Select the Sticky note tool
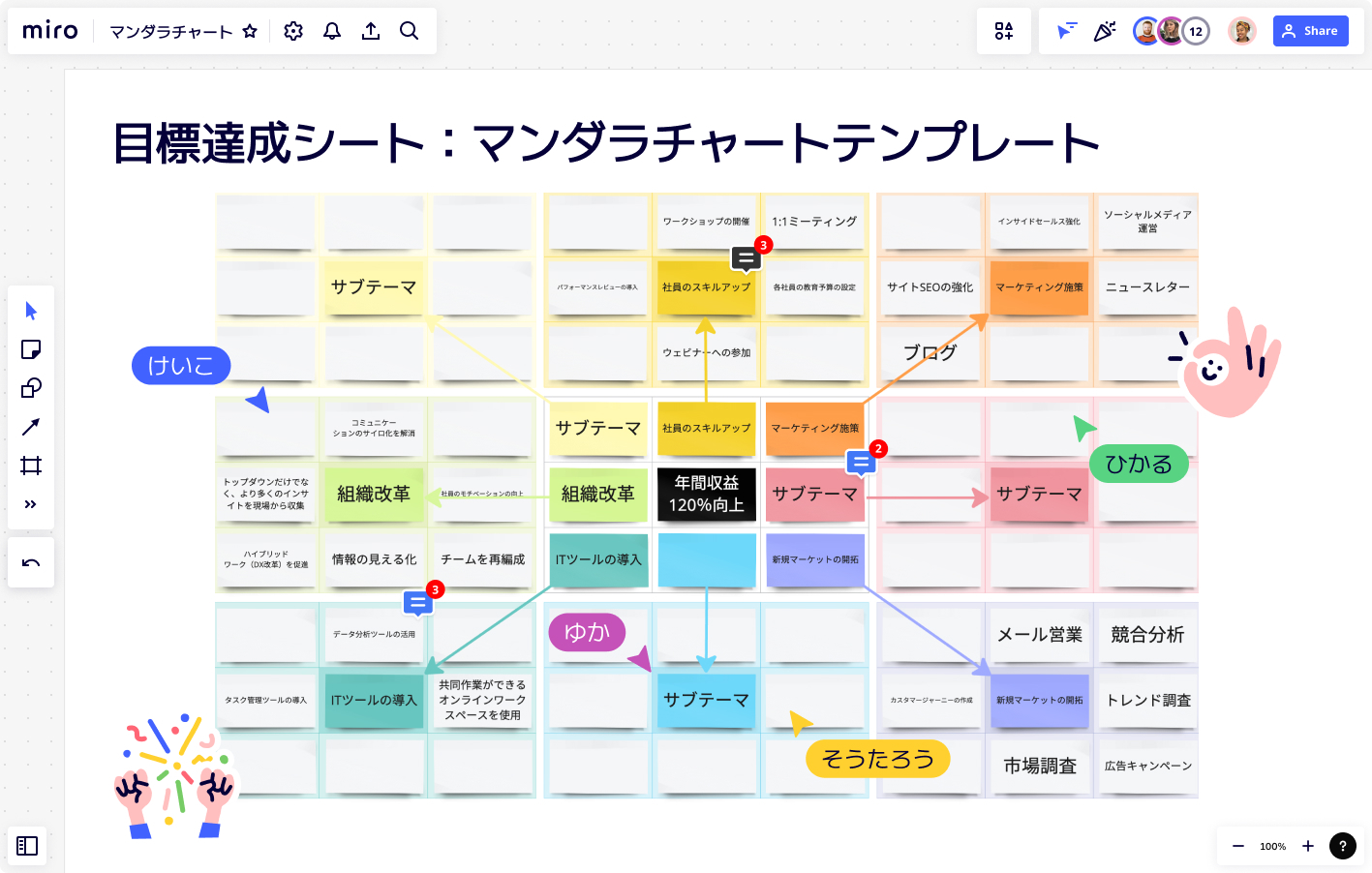 click(x=31, y=348)
